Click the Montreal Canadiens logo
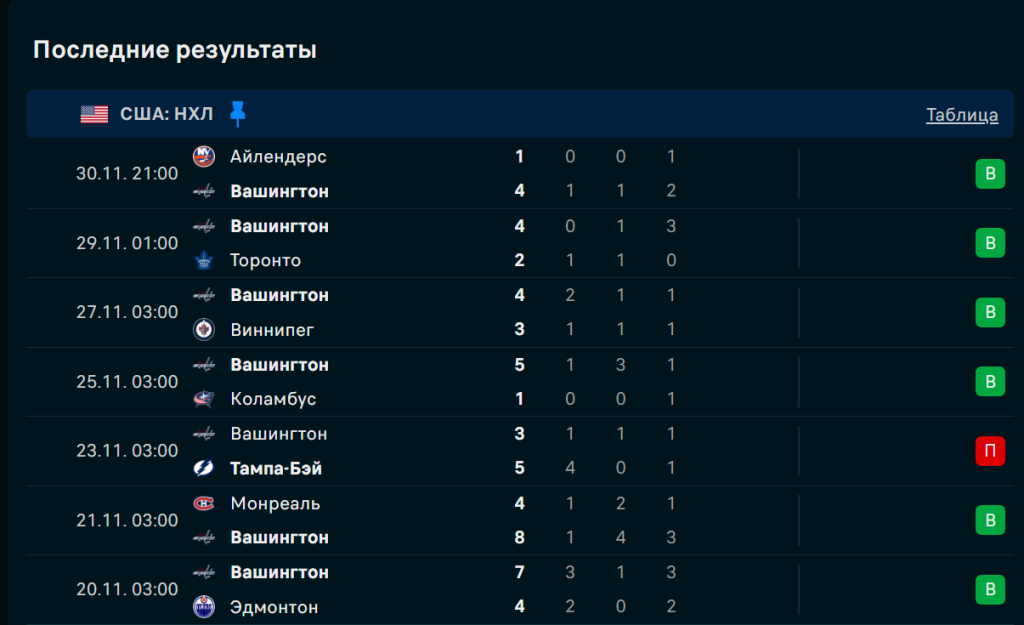This screenshot has height=625, width=1024. tap(204, 503)
